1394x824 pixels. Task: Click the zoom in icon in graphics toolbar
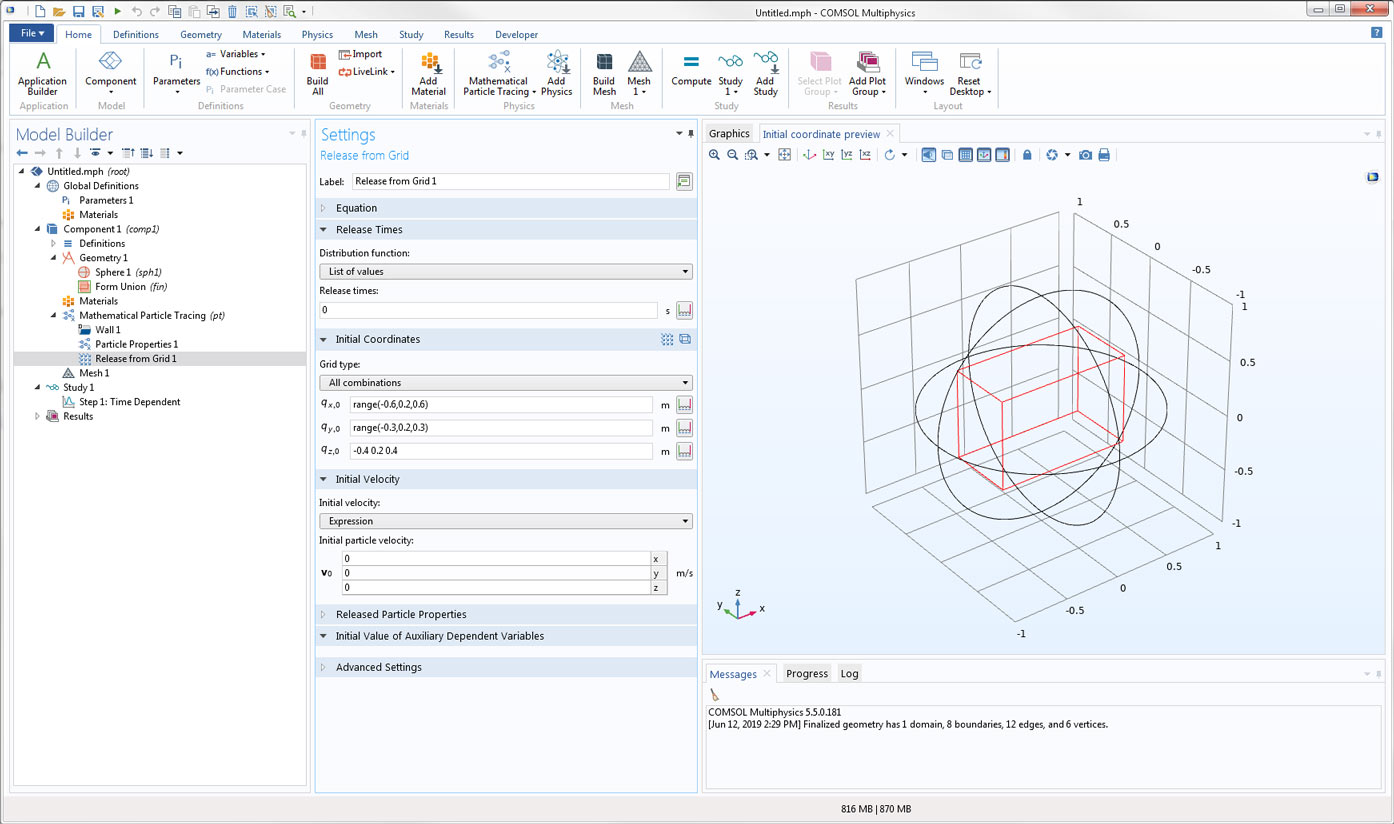click(x=714, y=155)
